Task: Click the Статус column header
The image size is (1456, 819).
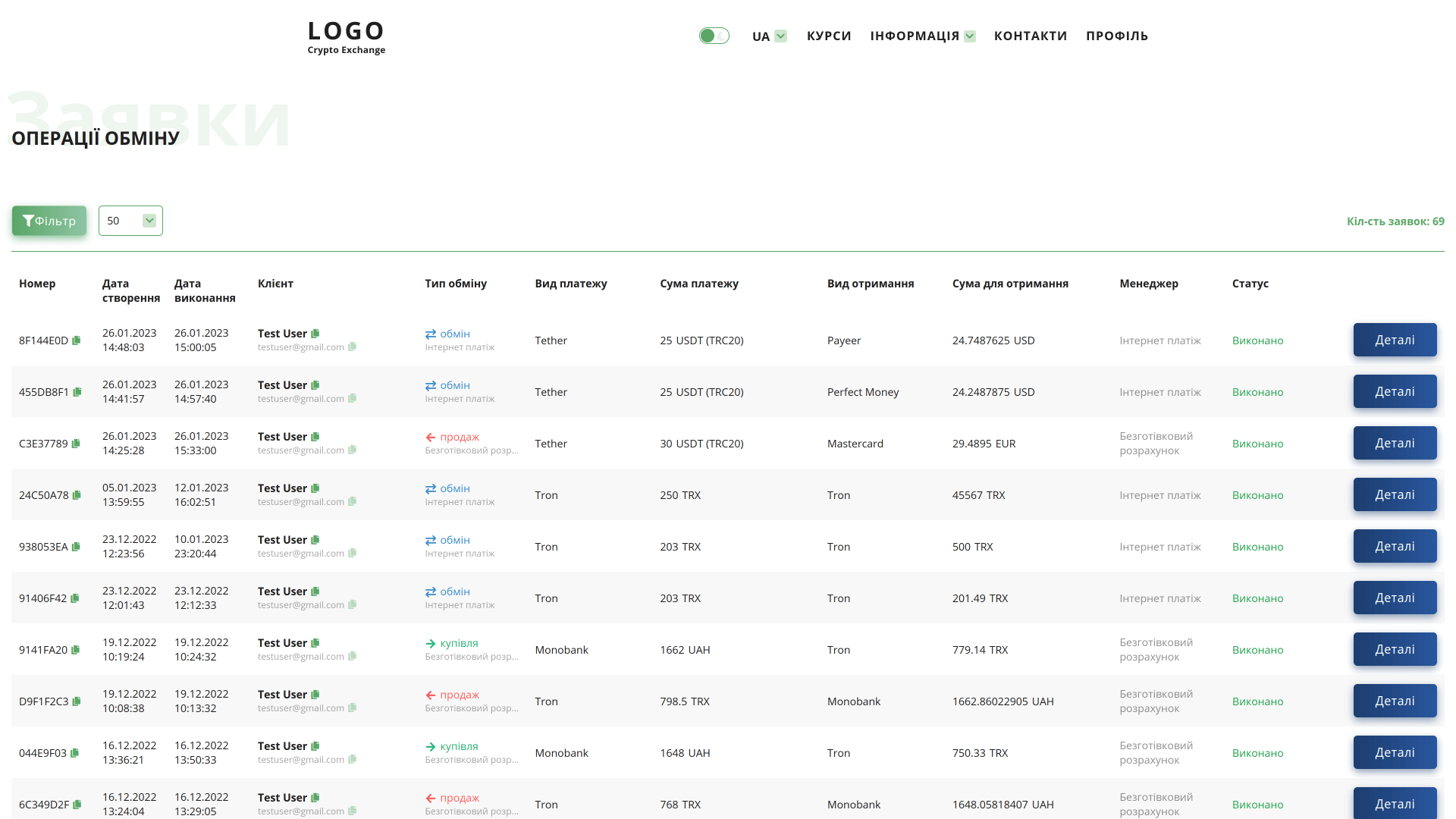Action: pos(1250,284)
